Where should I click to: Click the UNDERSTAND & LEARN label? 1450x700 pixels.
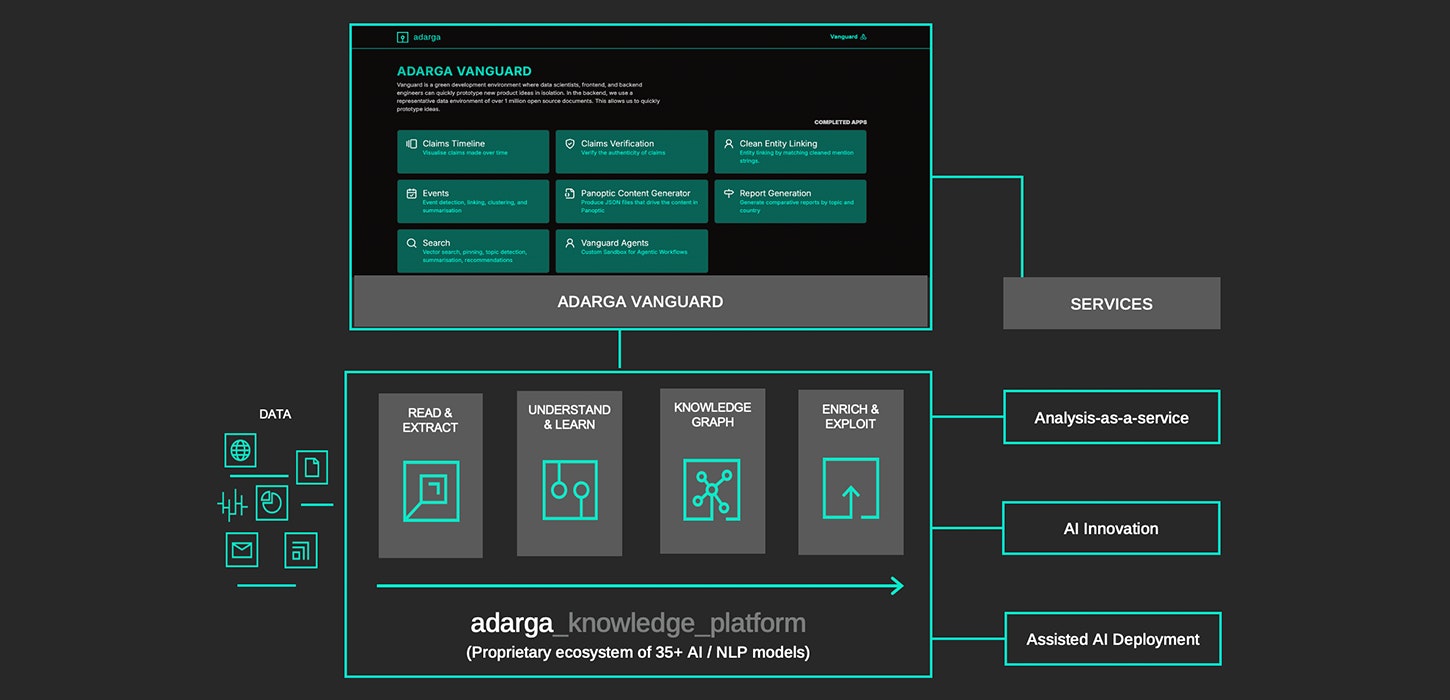coord(569,417)
